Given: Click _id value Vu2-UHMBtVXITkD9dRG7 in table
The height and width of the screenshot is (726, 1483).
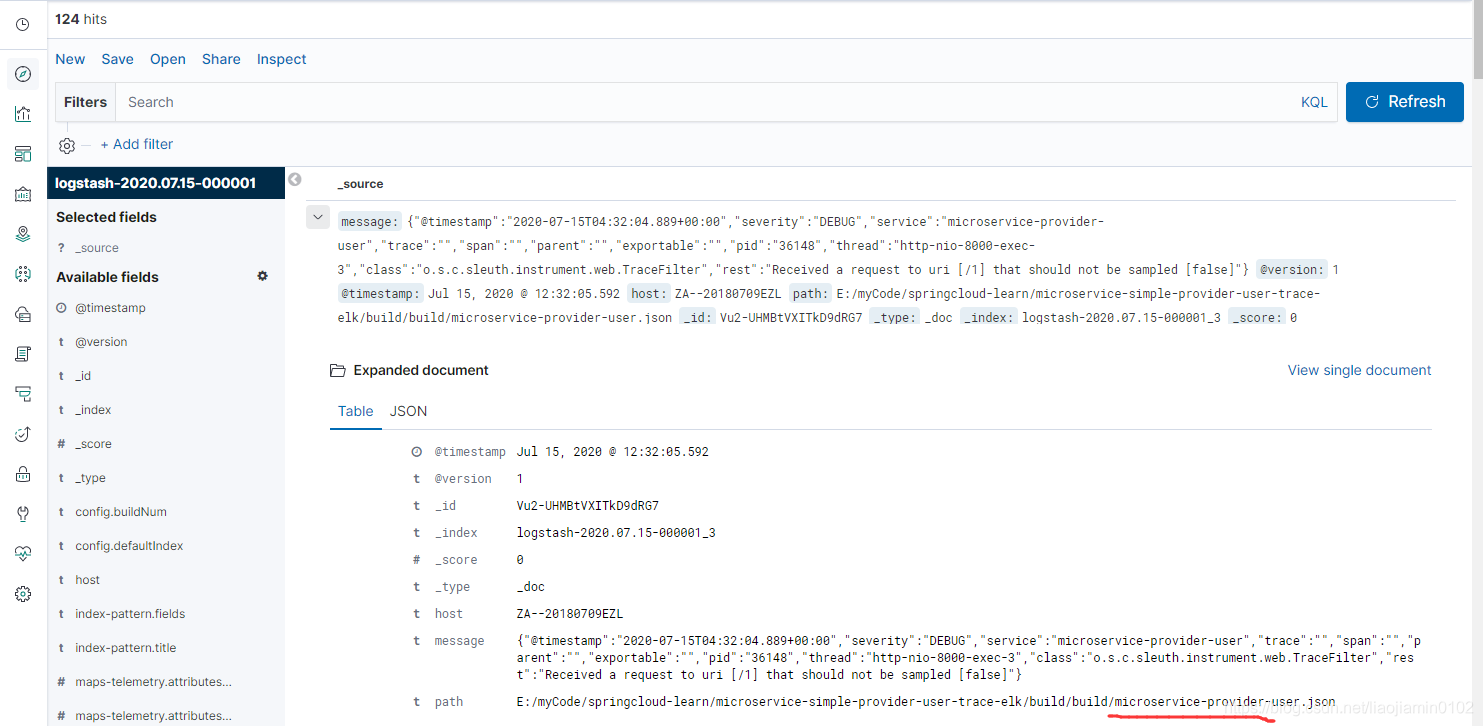Looking at the screenshot, I should coord(588,506).
